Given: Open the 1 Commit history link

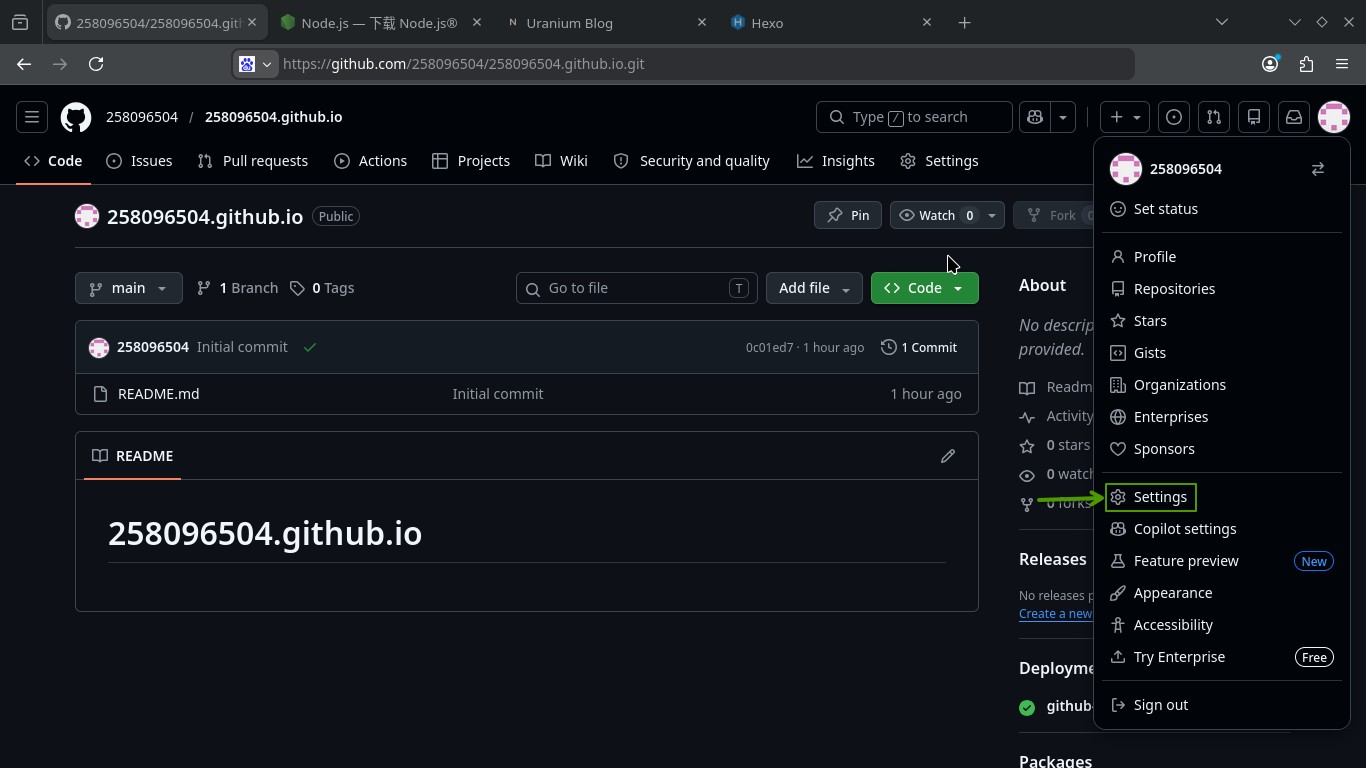Looking at the screenshot, I should [919, 347].
